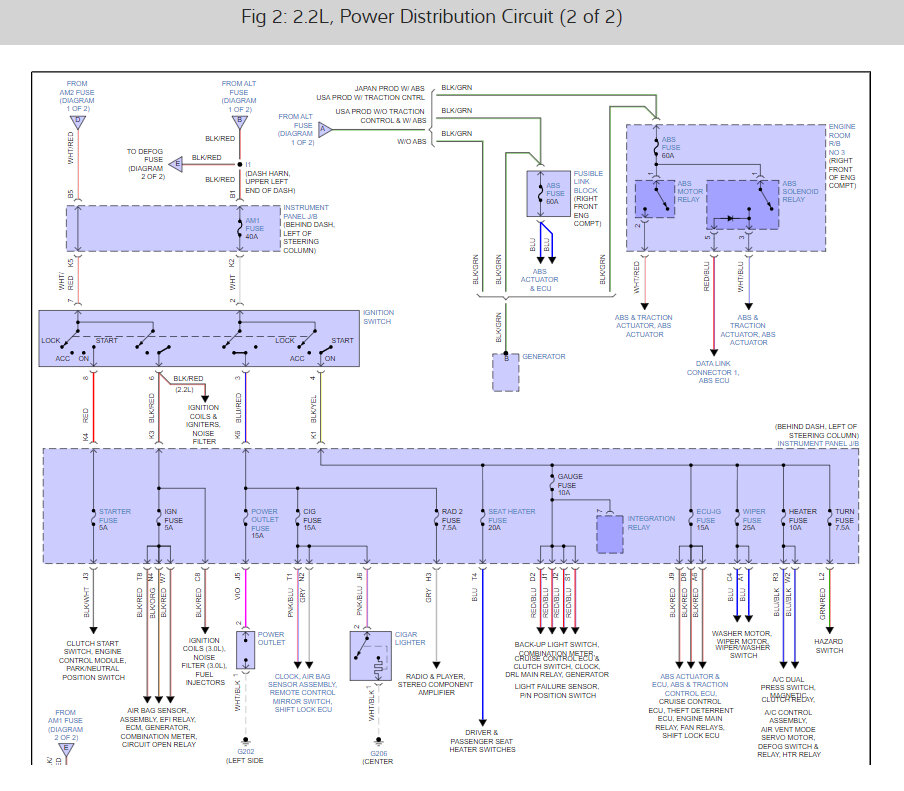Click the W/O ABS label
904x791 pixels.
pos(412,142)
